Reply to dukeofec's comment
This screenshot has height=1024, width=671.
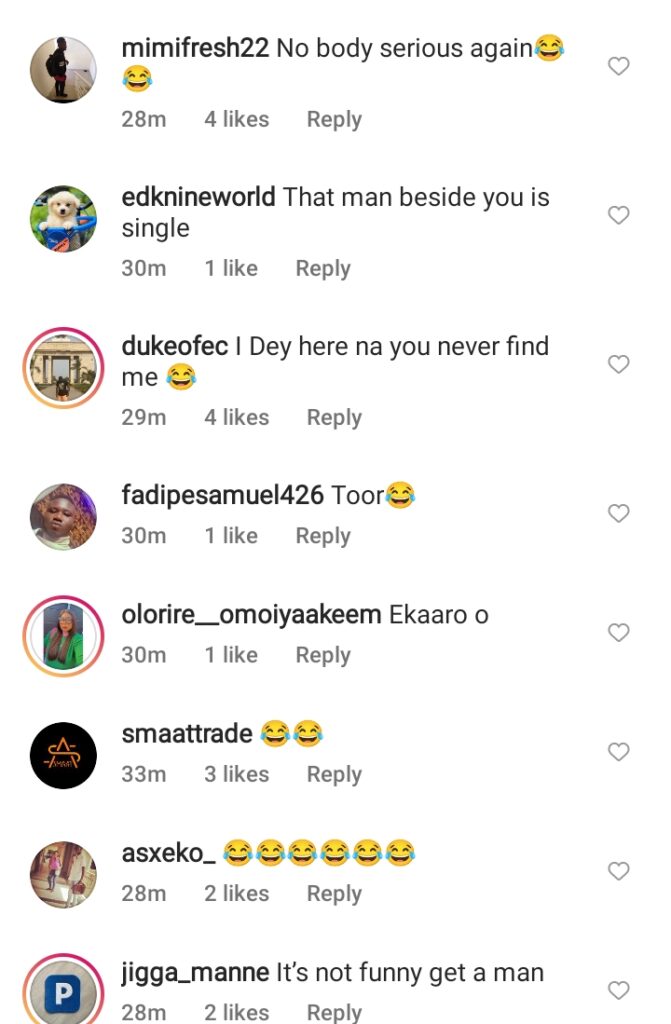click(x=334, y=418)
